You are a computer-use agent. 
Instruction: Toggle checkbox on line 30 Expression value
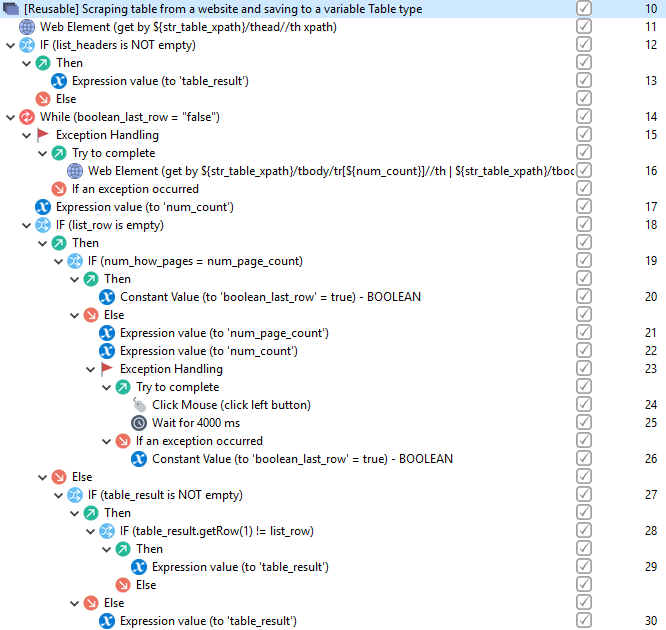584,620
